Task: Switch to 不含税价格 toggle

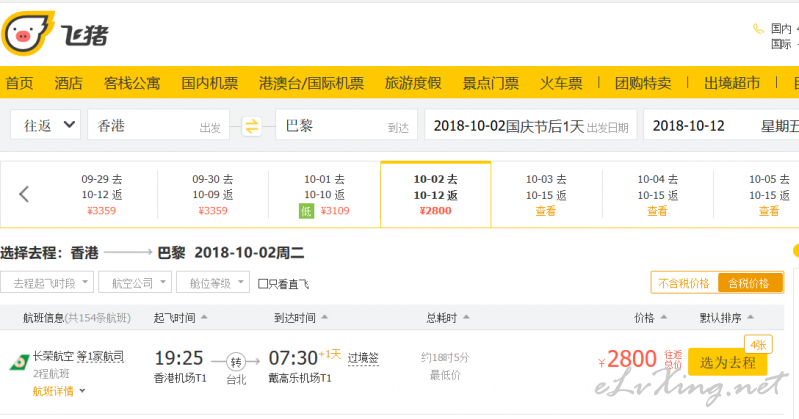Action: (x=684, y=283)
